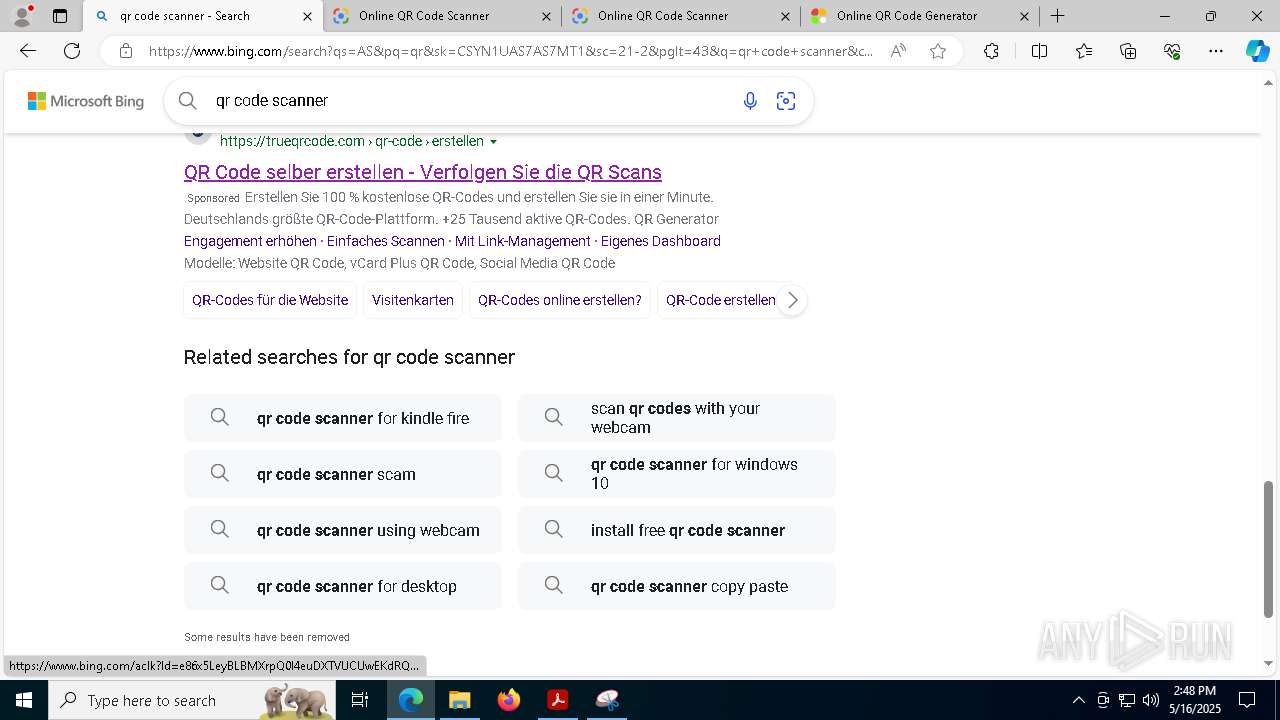This screenshot has height=720, width=1280.
Task: Open the Mit Link-Management link
Action: tap(523, 241)
